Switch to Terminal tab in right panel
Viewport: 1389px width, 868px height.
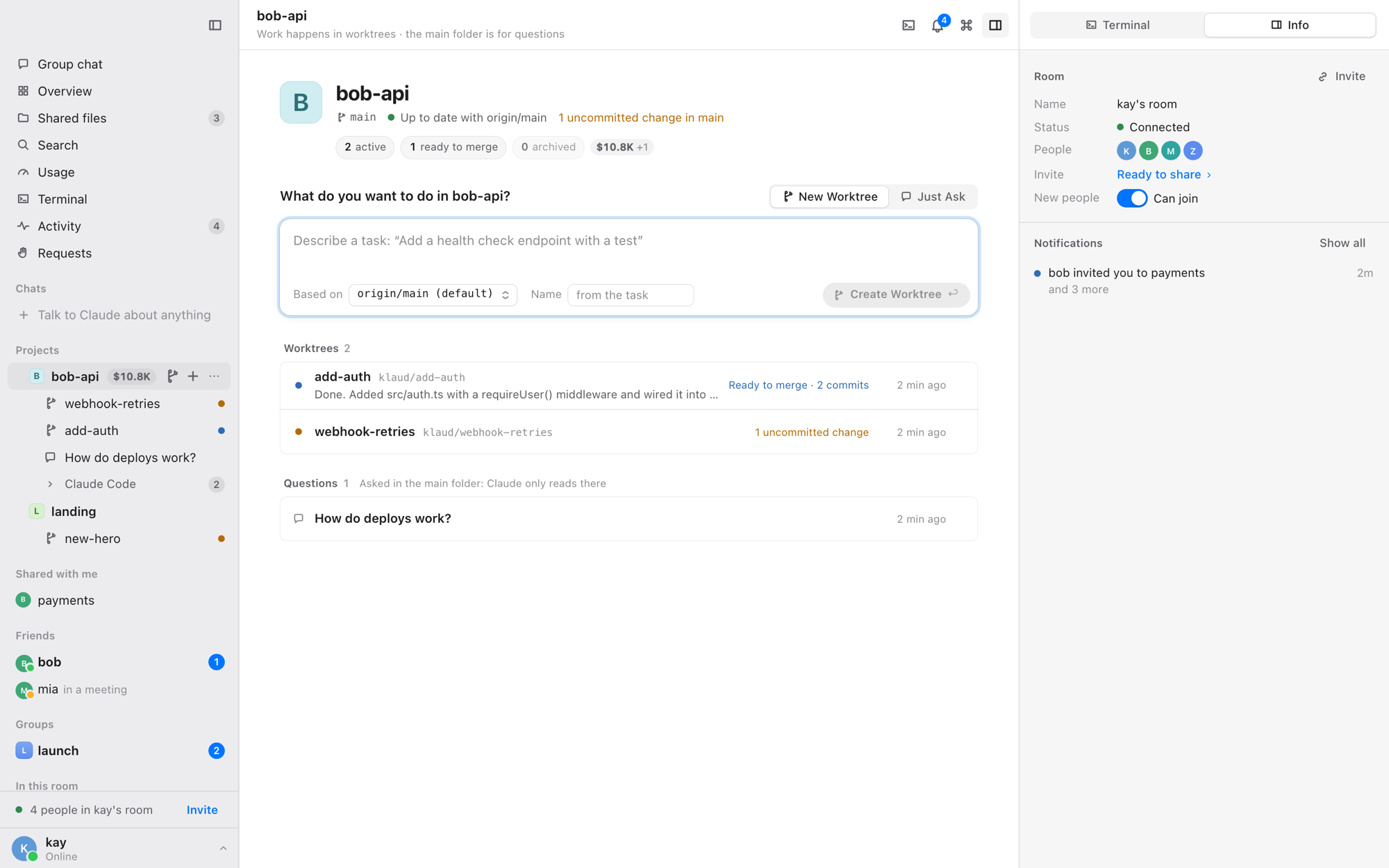click(x=1117, y=26)
